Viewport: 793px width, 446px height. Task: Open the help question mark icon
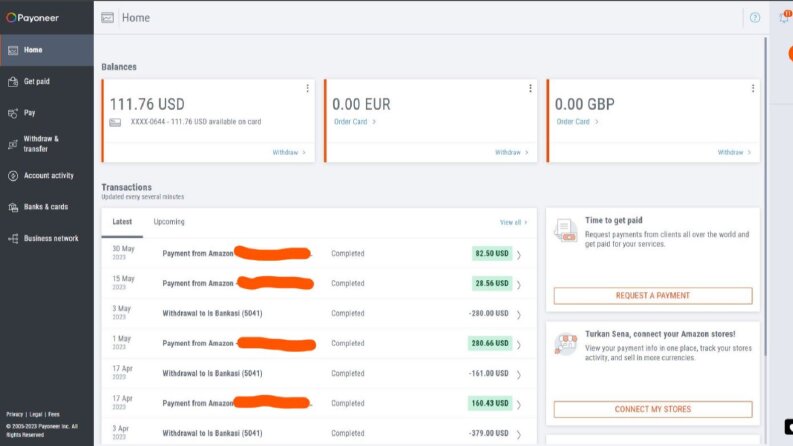[x=755, y=18]
